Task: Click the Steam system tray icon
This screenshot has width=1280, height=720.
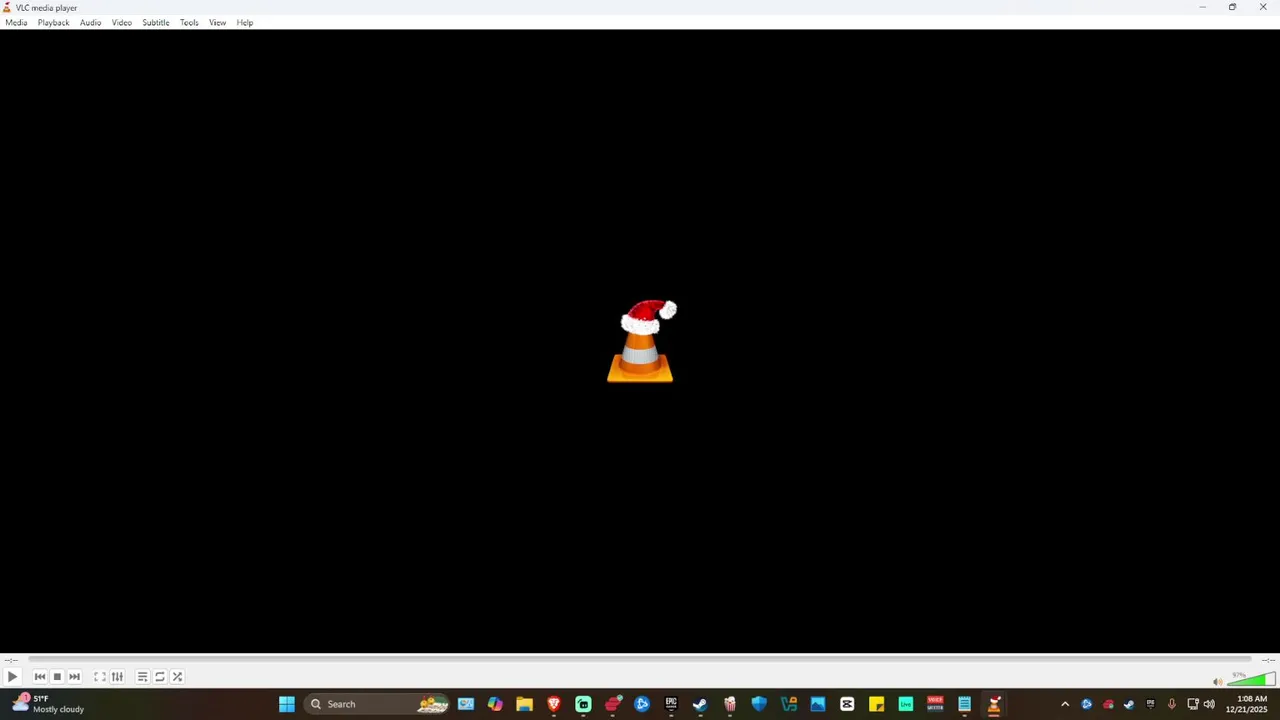Action: [1129, 704]
